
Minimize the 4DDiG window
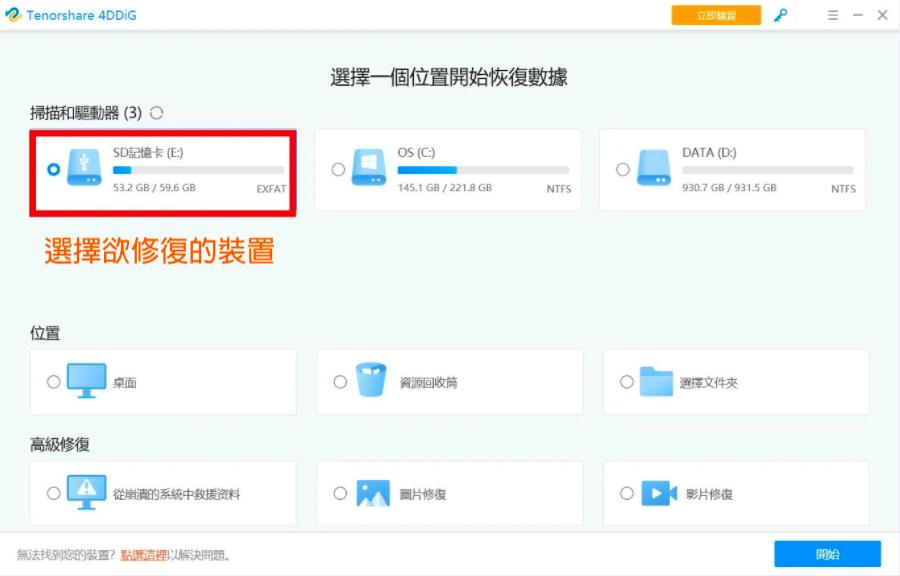[858, 15]
